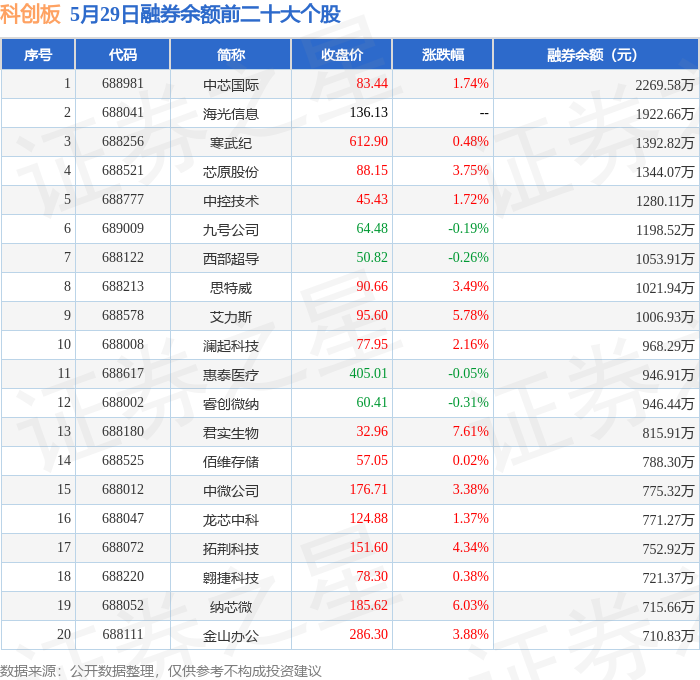Click the data source footnote text
The height and width of the screenshot is (680, 700).
161,671
